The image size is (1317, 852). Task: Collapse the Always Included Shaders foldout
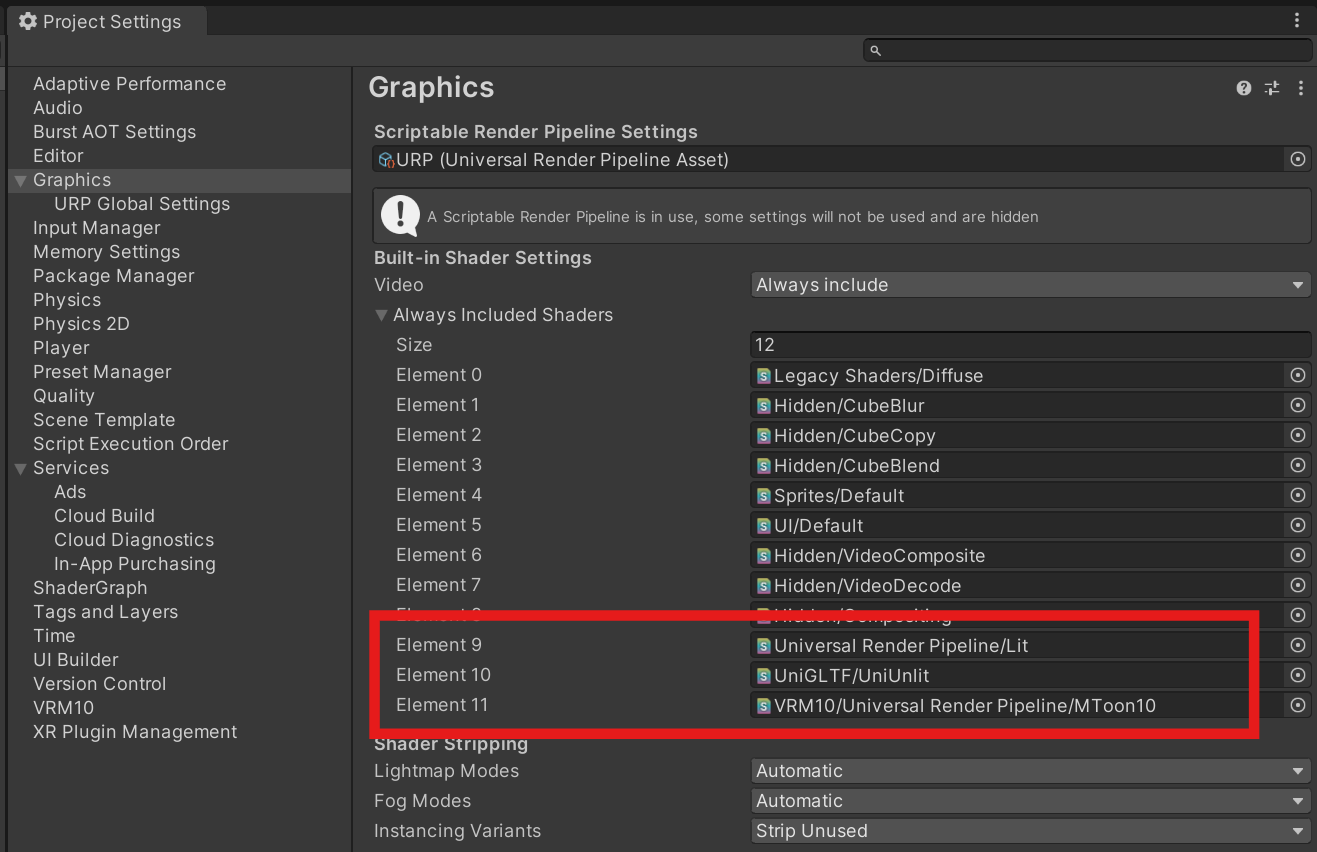click(x=381, y=315)
